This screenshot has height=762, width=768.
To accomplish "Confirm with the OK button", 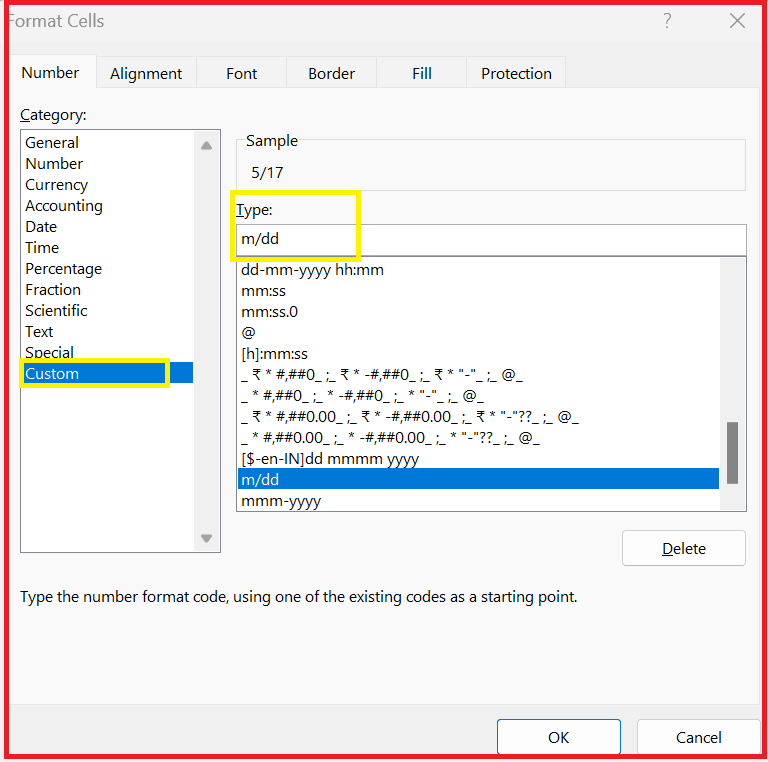I will pos(559,737).
